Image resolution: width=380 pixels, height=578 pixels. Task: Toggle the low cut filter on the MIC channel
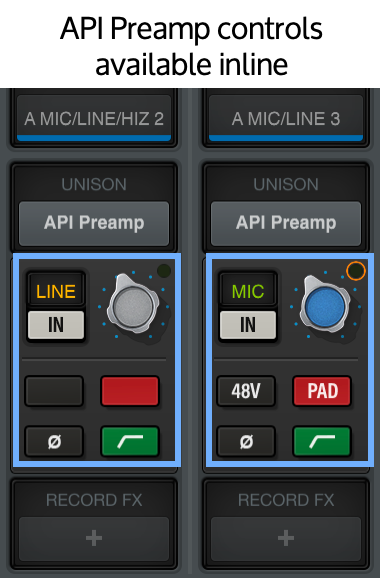coord(322,441)
